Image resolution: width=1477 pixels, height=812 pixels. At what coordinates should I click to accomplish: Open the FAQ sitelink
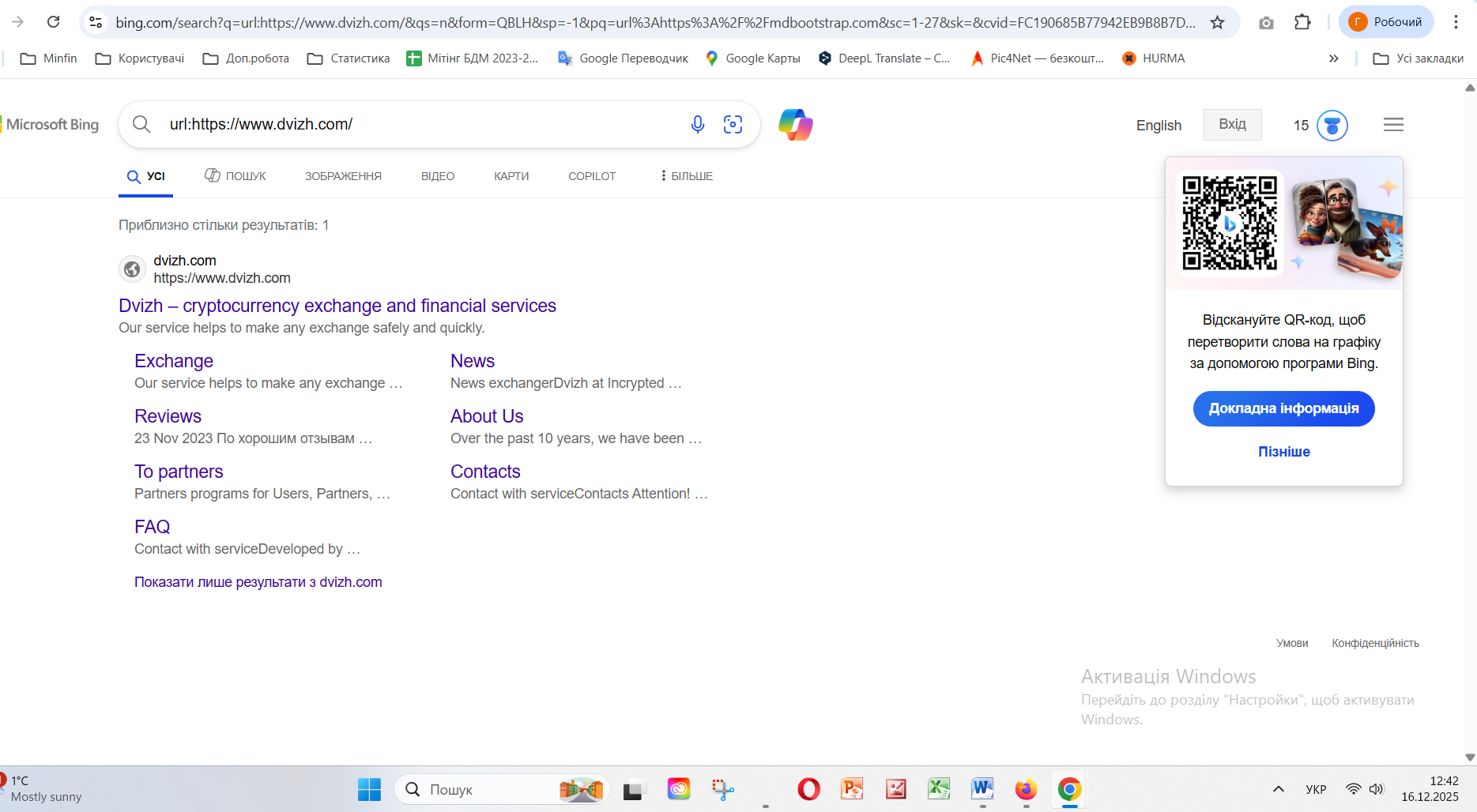[152, 527]
